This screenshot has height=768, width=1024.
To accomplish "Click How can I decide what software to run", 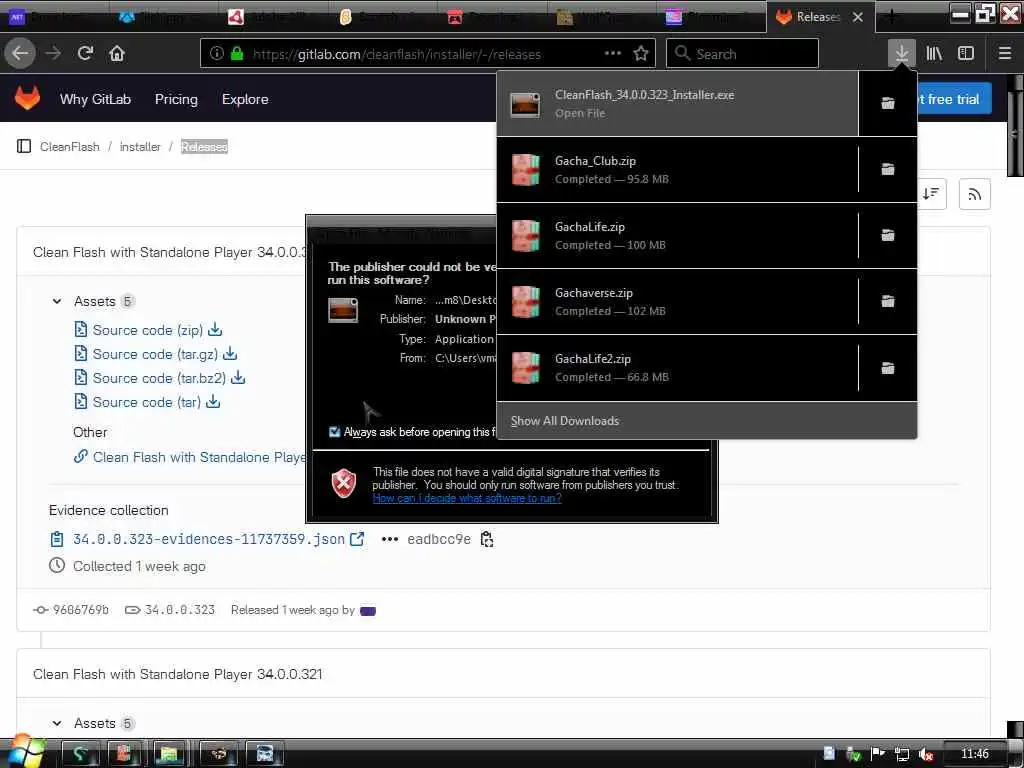I will coord(467,498).
